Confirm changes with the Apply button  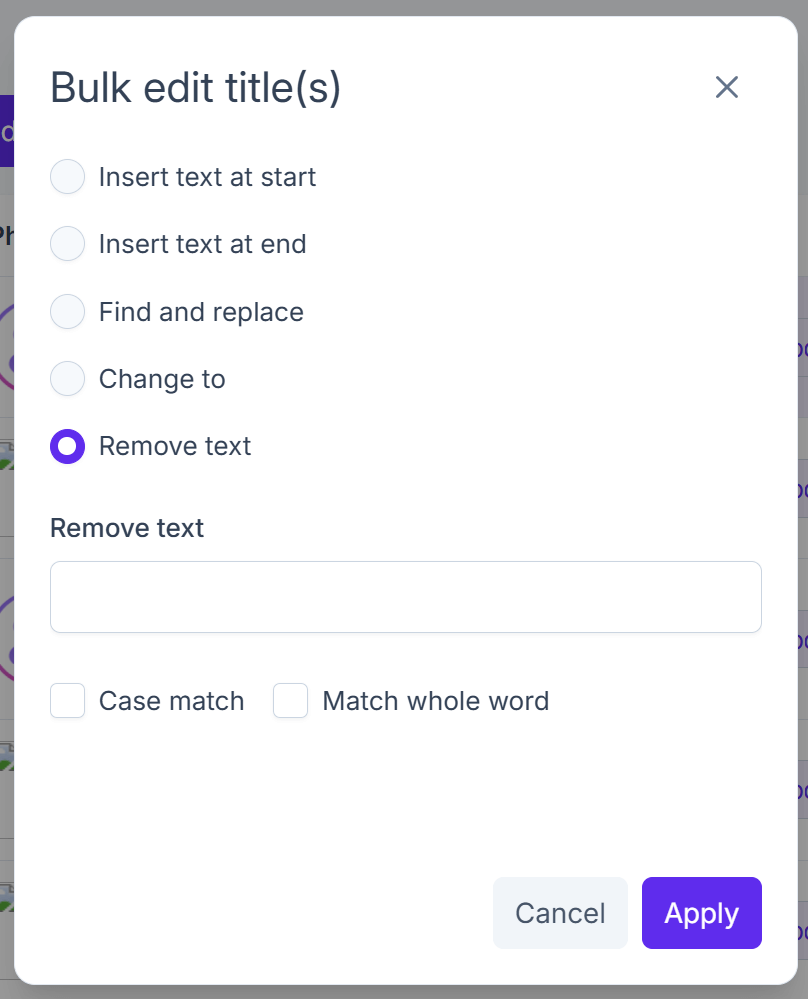click(x=701, y=912)
